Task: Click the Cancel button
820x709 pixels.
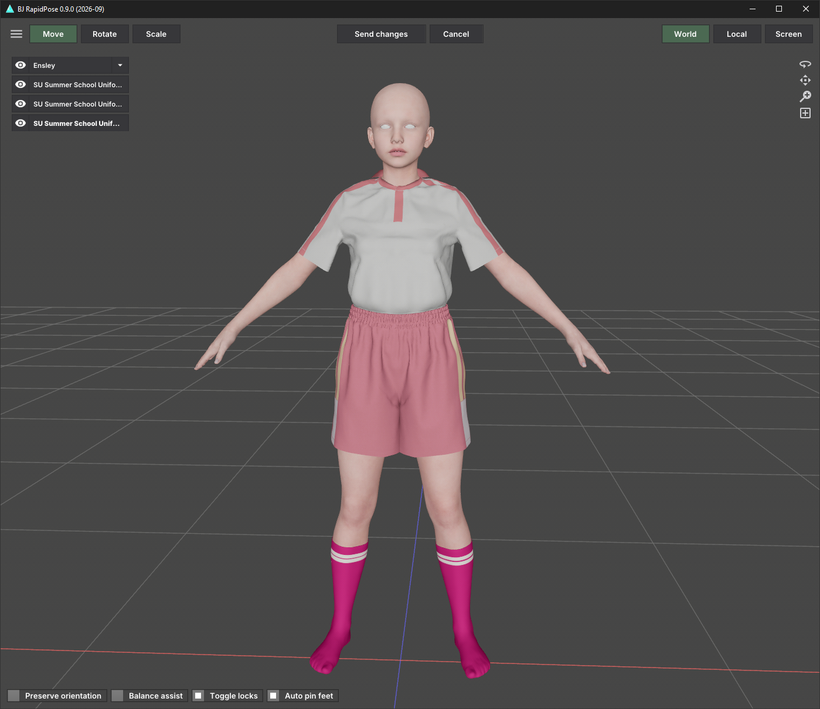Action: point(455,34)
